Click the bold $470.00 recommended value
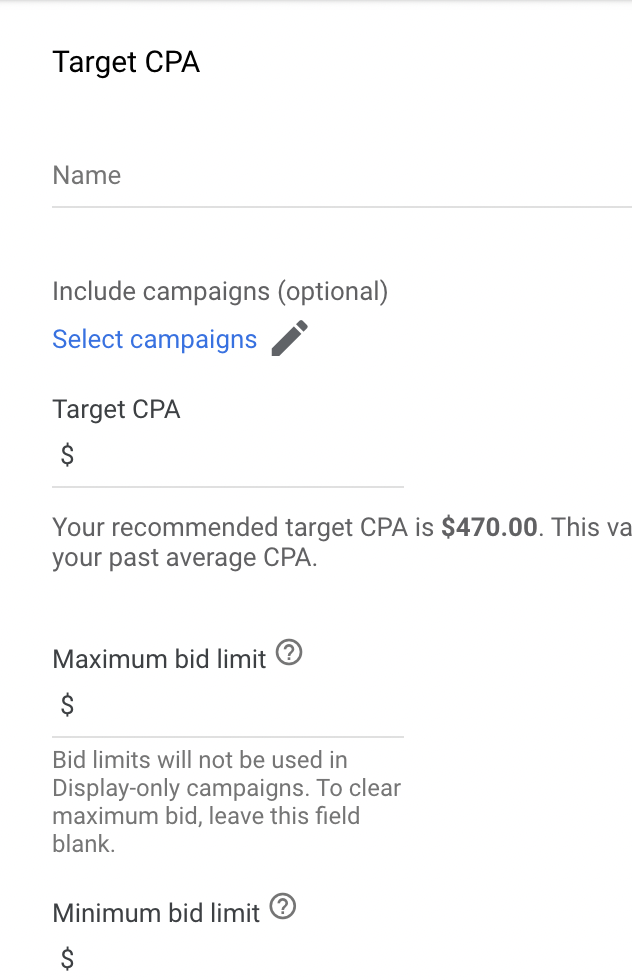 coord(489,527)
